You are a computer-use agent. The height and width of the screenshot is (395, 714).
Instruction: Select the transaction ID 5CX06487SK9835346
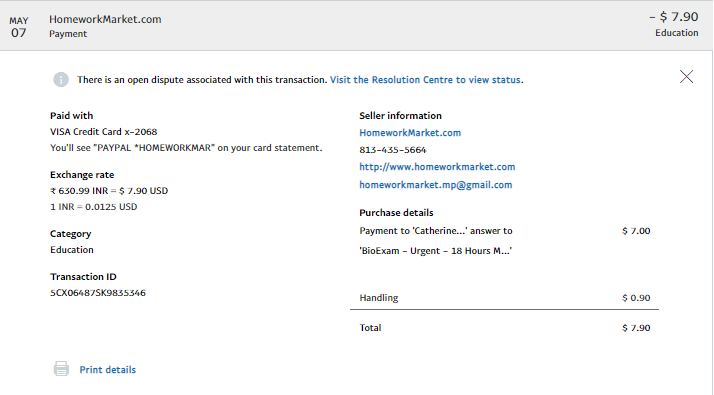tap(98, 292)
